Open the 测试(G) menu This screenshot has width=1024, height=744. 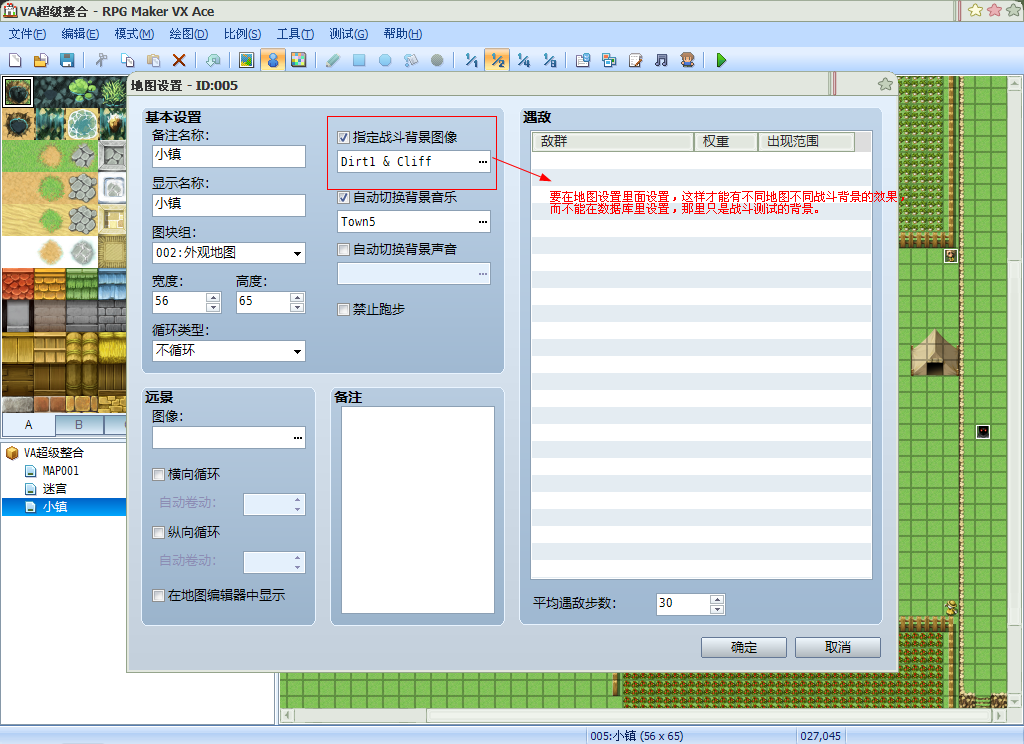[348, 34]
